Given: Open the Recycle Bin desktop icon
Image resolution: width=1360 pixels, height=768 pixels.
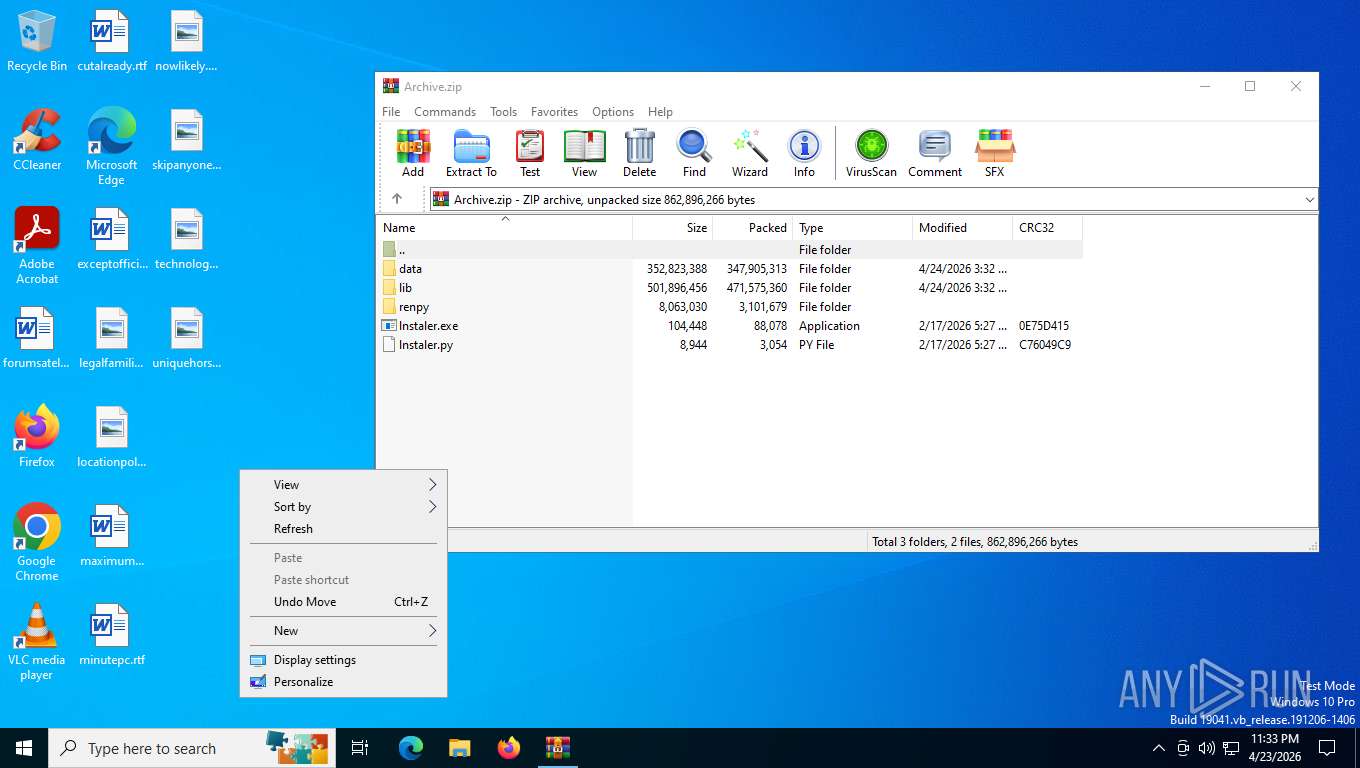Looking at the screenshot, I should 37,42.
